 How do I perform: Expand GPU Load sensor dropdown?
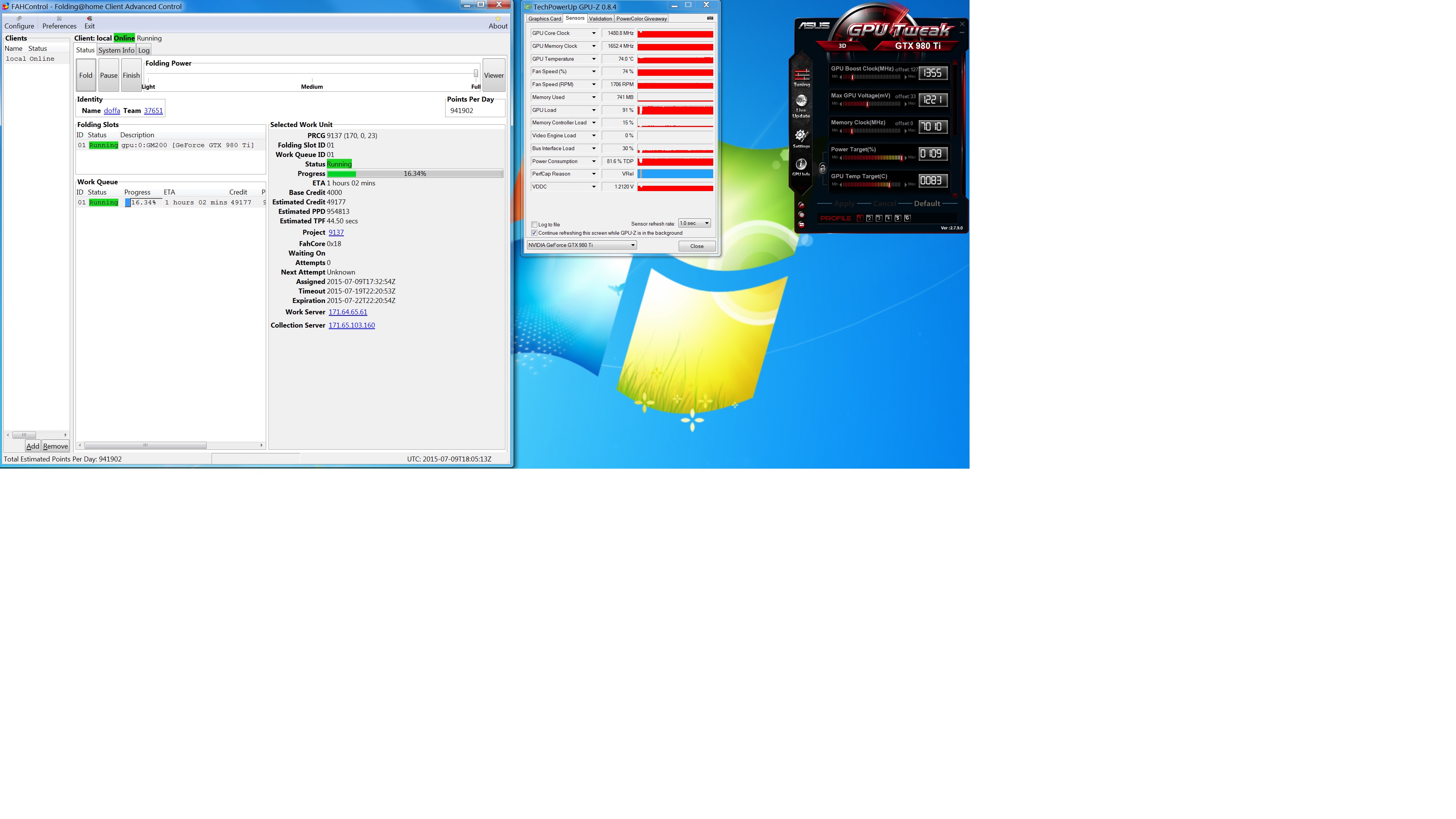click(593, 110)
